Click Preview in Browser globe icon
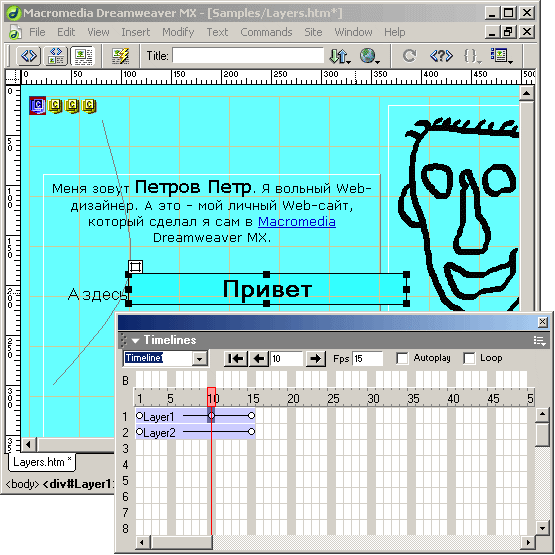The image size is (555, 555). [369, 56]
